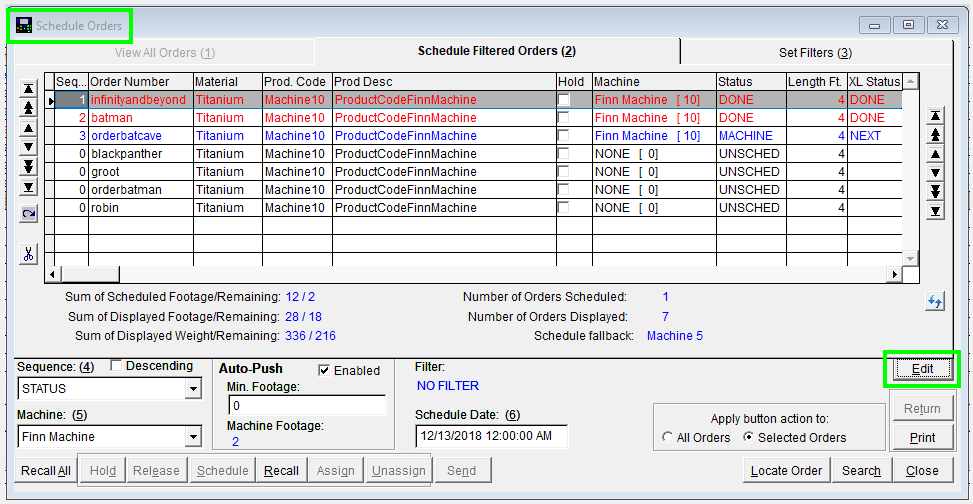
Task: Click move-to-bottom arrow left of order grid
Action: click(28, 186)
